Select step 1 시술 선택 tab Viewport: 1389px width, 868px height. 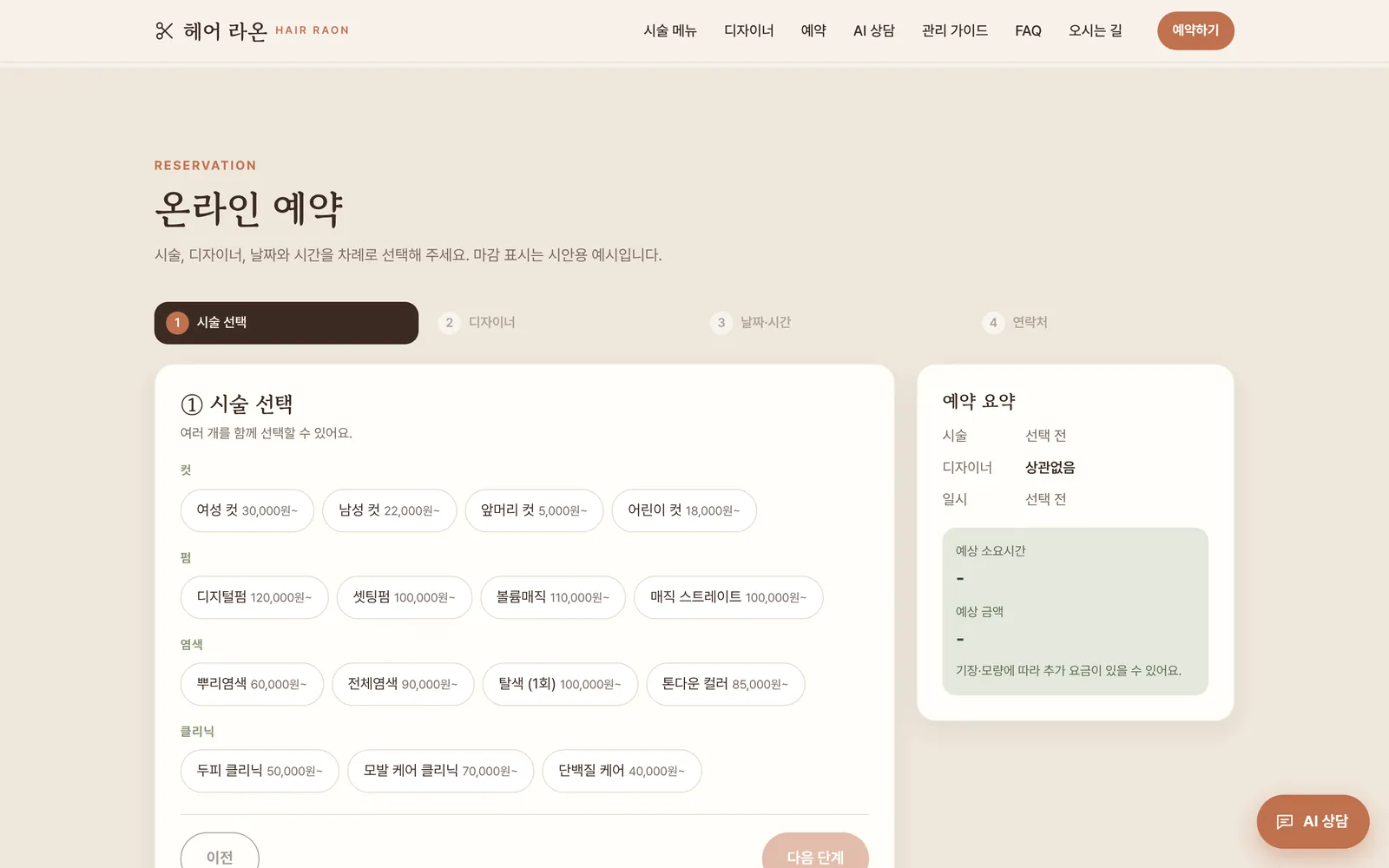[x=286, y=323]
